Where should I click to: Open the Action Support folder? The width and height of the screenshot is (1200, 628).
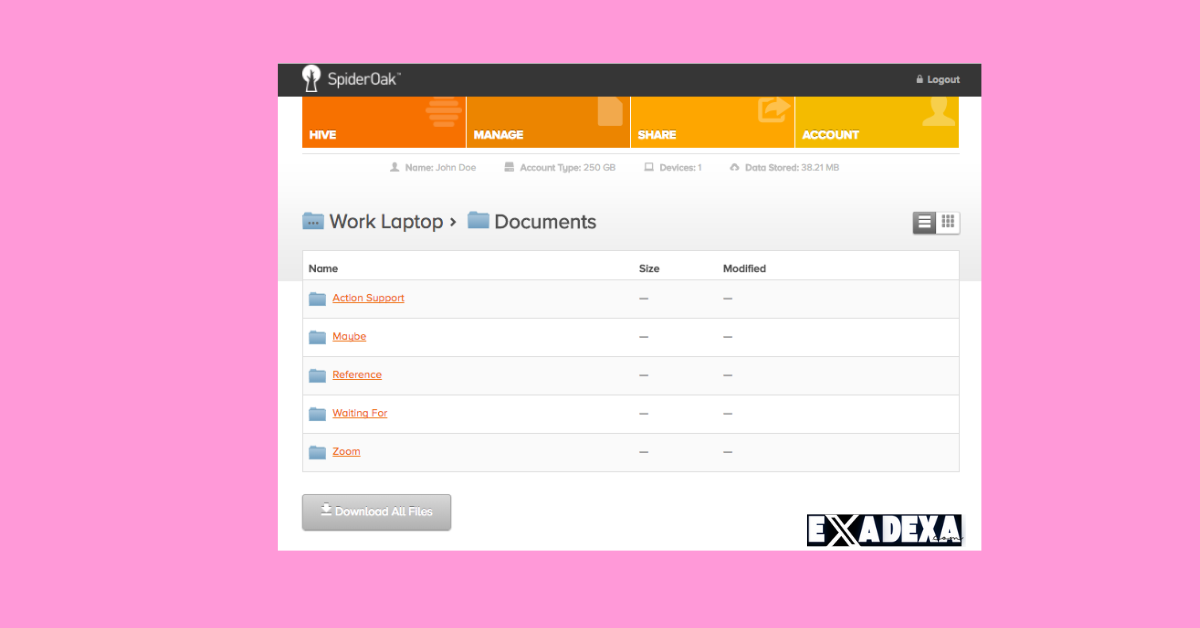click(x=368, y=298)
